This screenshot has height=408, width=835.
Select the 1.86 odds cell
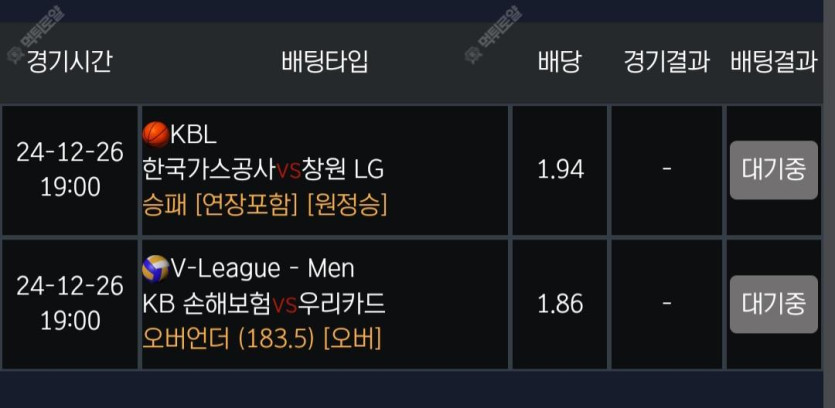click(560, 304)
